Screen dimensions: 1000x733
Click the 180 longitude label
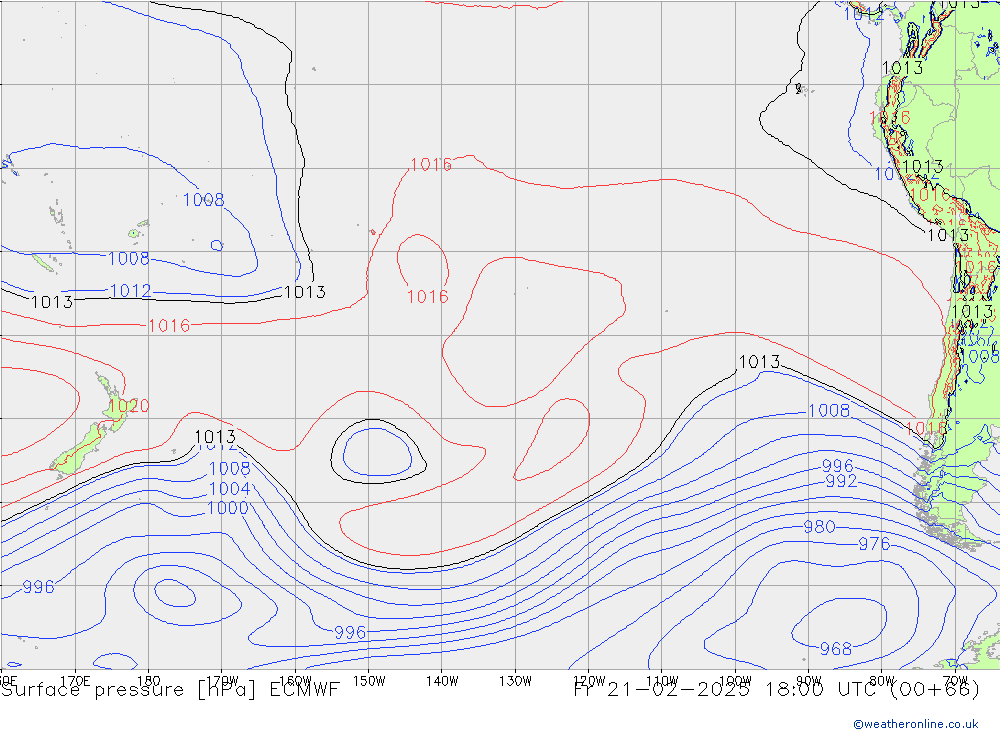(x=149, y=681)
